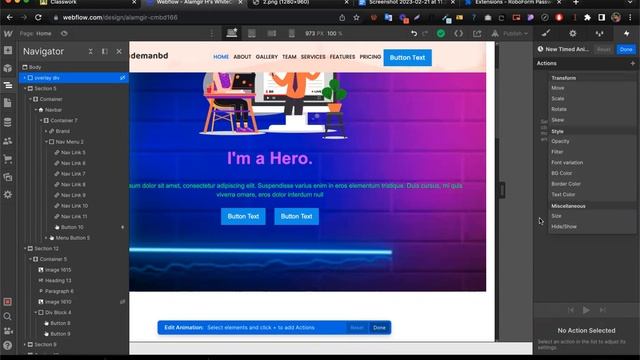Open the Help question mark icon
Viewport: 640px width, 360px height.
pyautogui.click(x=7, y=345)
